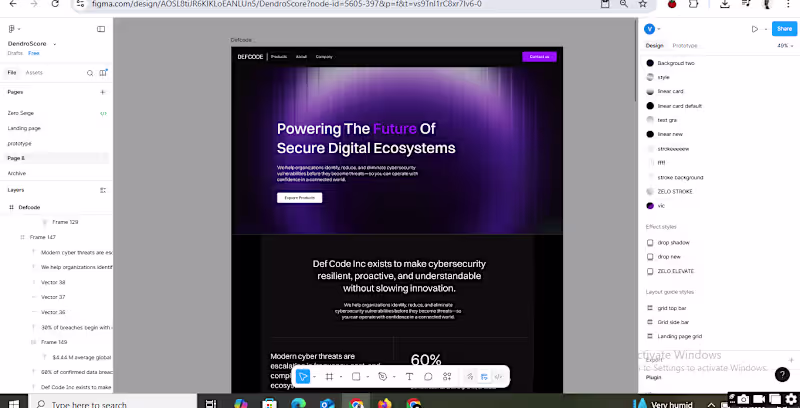
Task: Select the Vector 38 layer
Action: [x=53, y=283]
